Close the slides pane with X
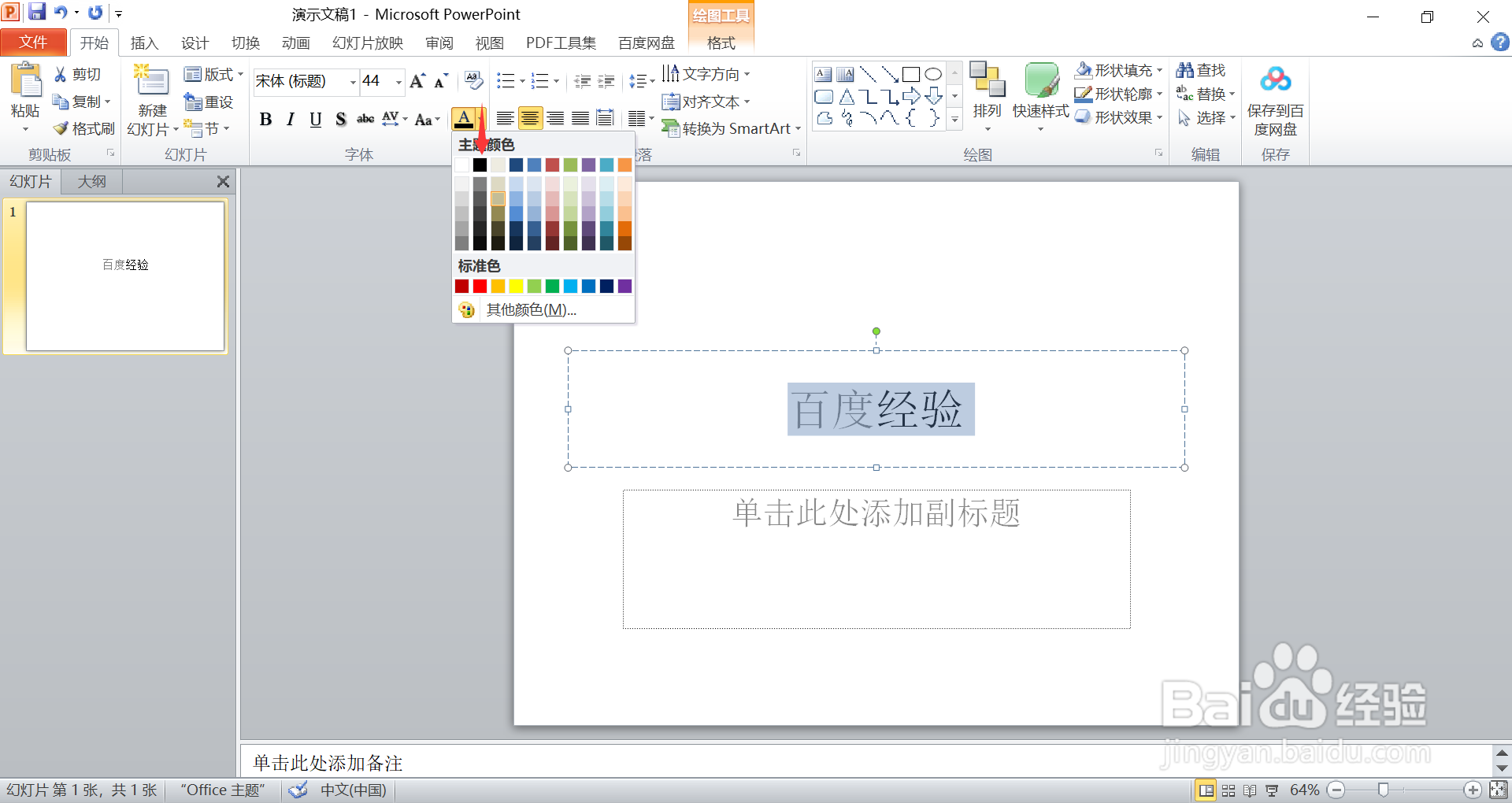This screenshot has height=803, width=1512. 223,182
